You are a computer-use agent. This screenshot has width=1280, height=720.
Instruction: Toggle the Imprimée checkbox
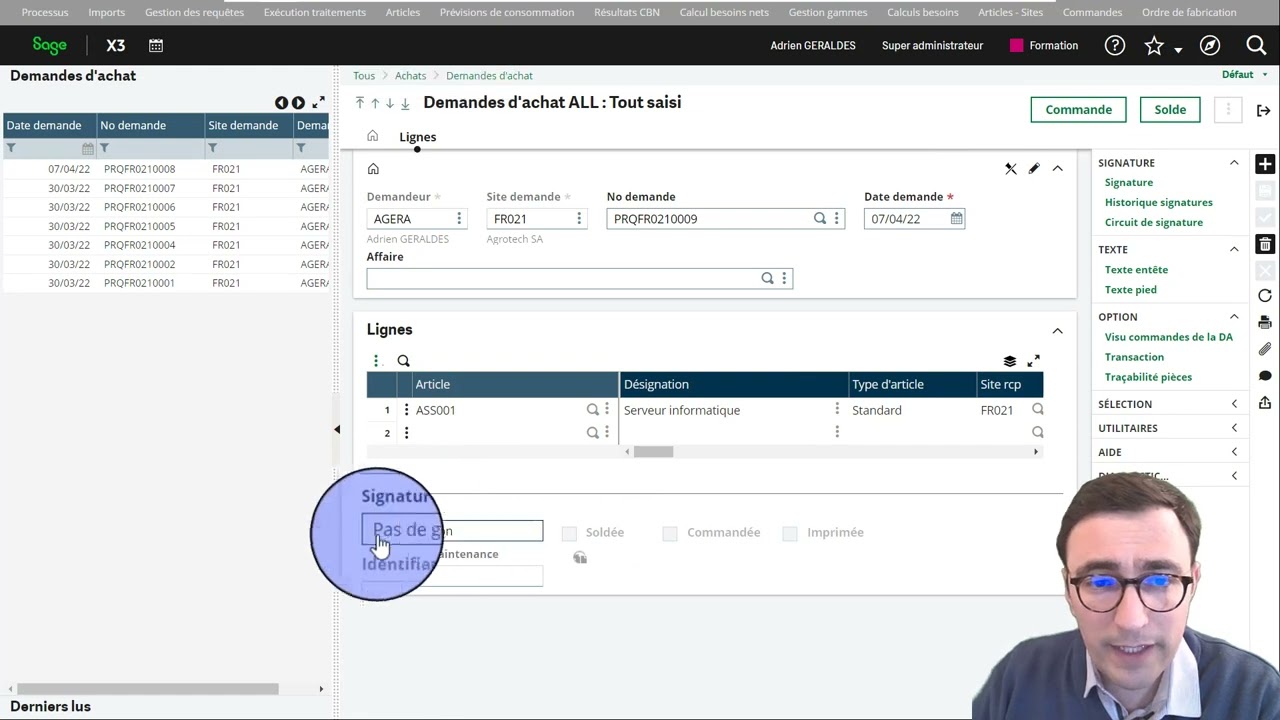tap(790, 533)
